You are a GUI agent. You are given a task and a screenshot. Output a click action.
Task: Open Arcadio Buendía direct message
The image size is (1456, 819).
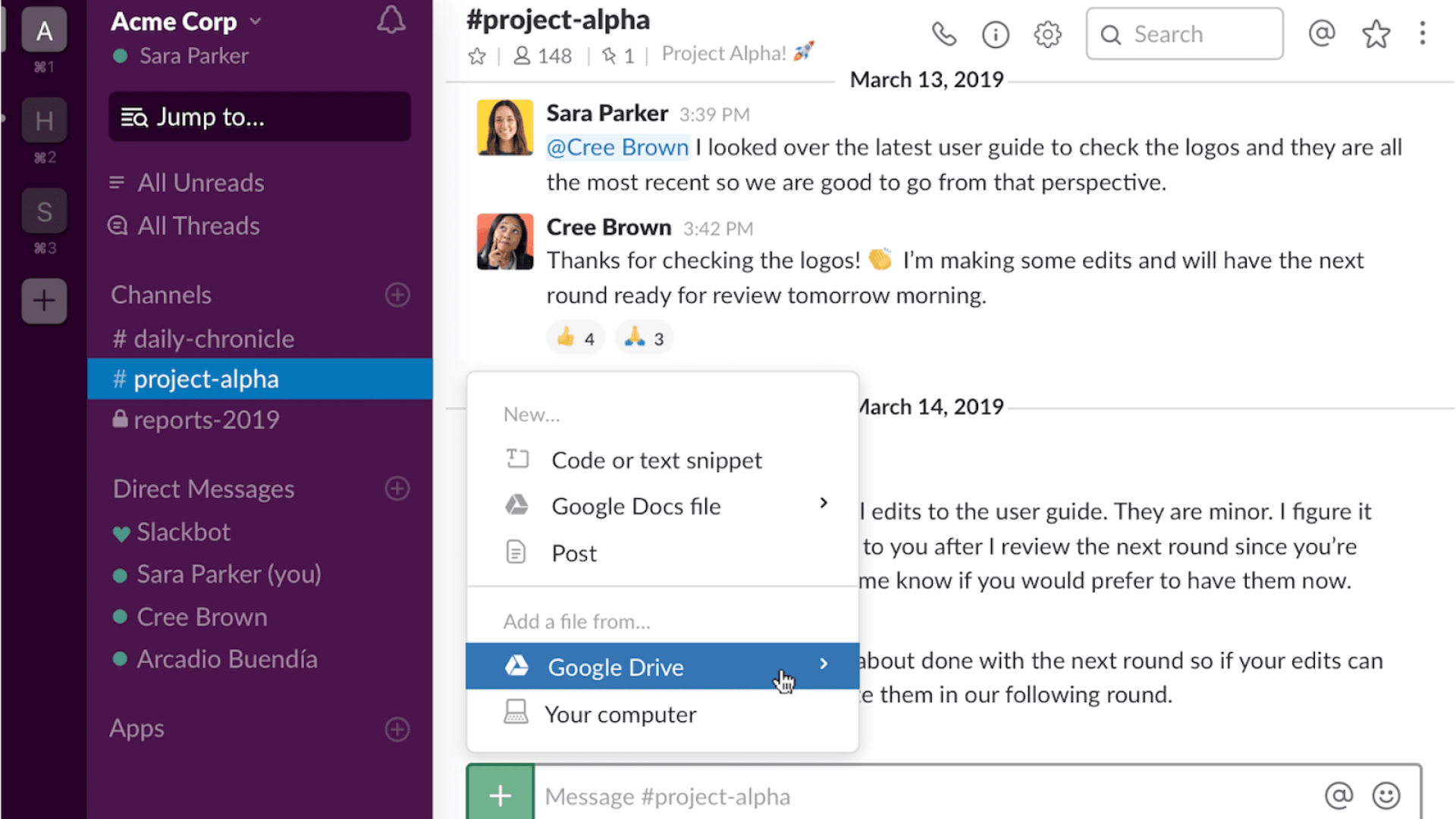click(215, 659)
